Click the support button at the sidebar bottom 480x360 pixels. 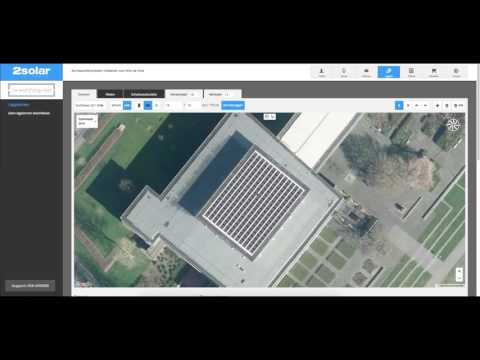30,286
